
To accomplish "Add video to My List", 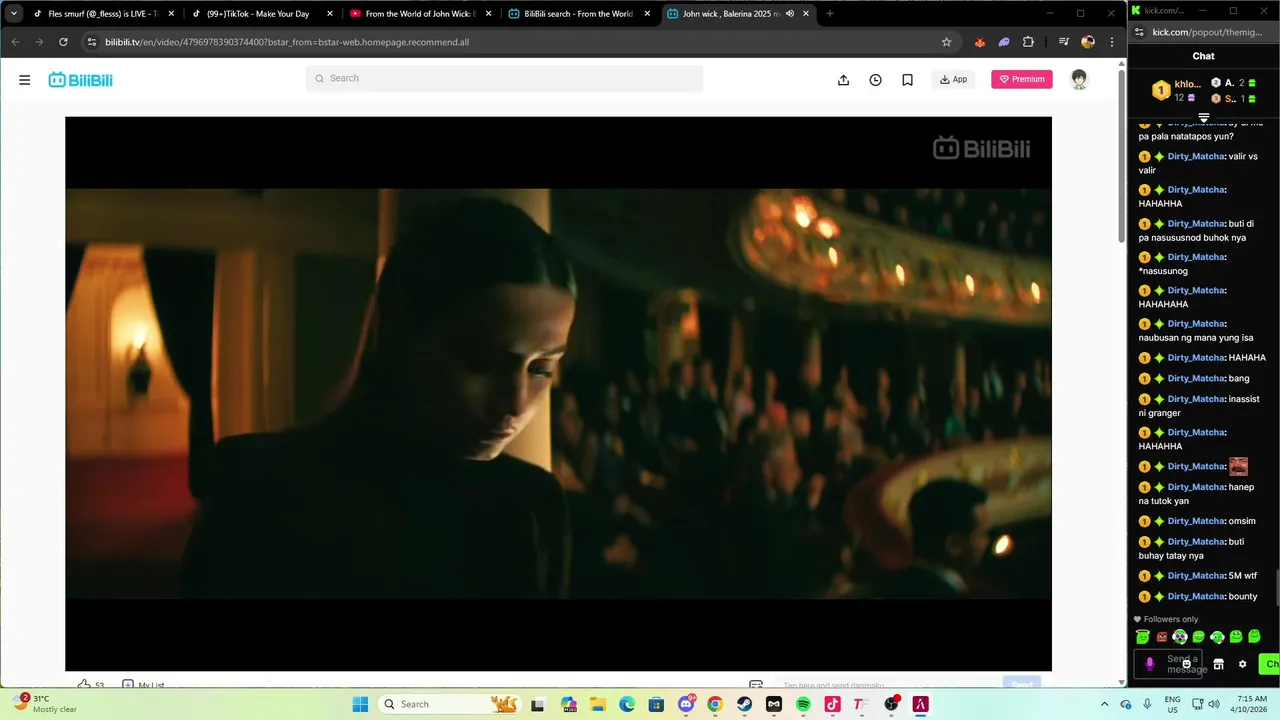I will tap(143, 685).
